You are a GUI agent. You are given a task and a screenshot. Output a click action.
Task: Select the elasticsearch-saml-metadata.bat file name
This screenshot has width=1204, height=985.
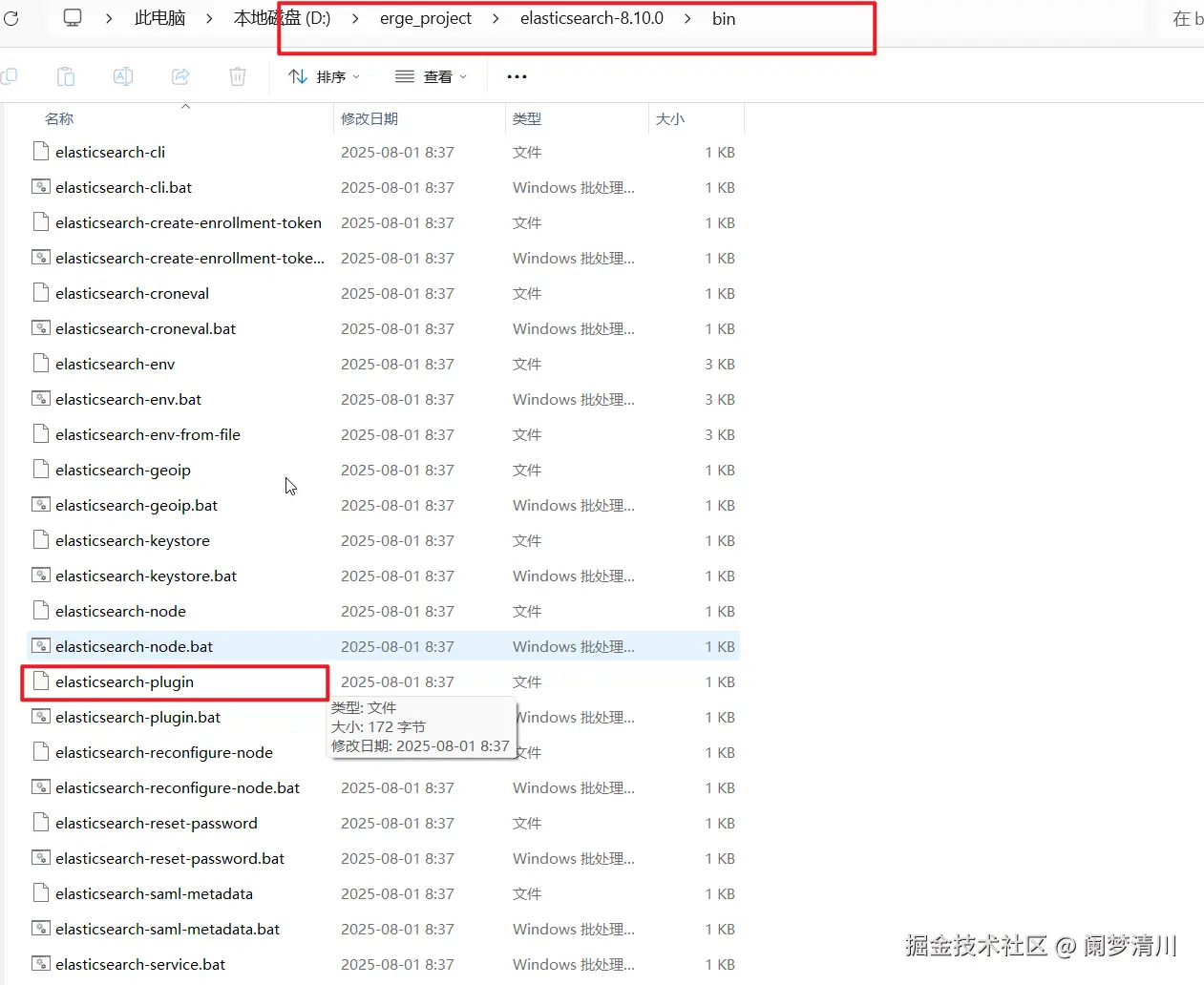167,929
